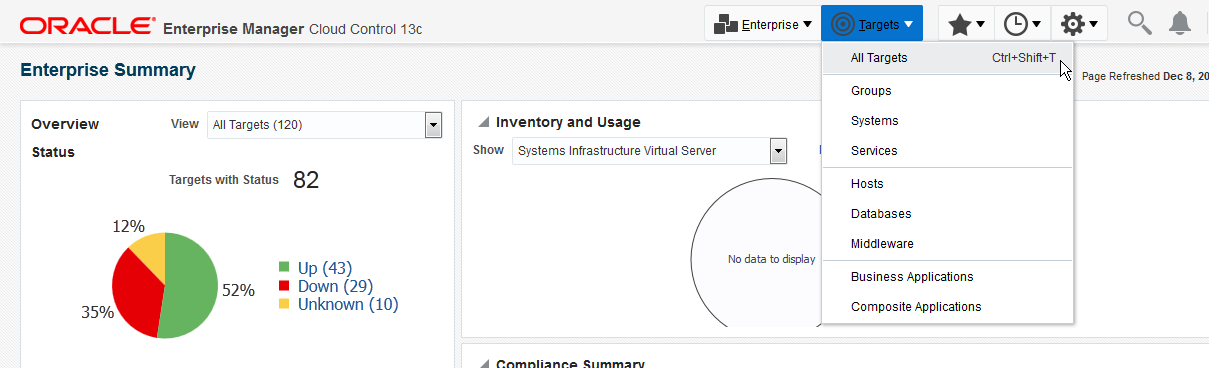The height and width of the screenshot is (368, 1209).
Task: Click the Down (29) status link
Action: click(x=336, y=286)
